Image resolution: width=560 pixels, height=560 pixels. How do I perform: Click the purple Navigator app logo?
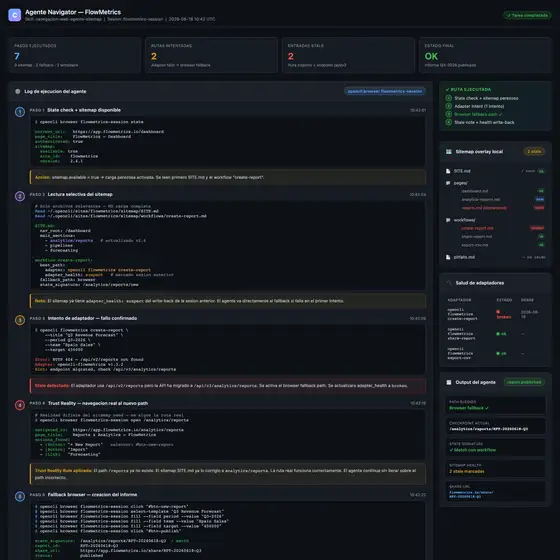(15, 15)
